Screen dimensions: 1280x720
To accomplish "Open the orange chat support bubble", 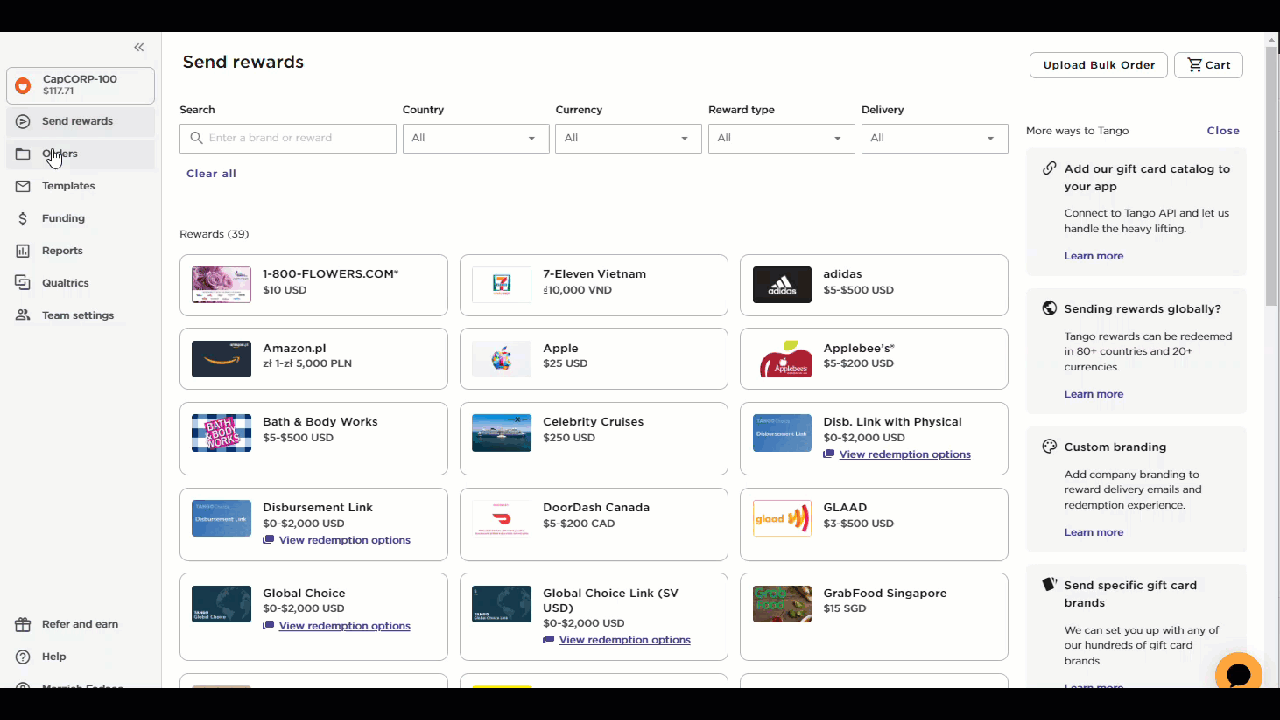I will tap(1237, 674).
